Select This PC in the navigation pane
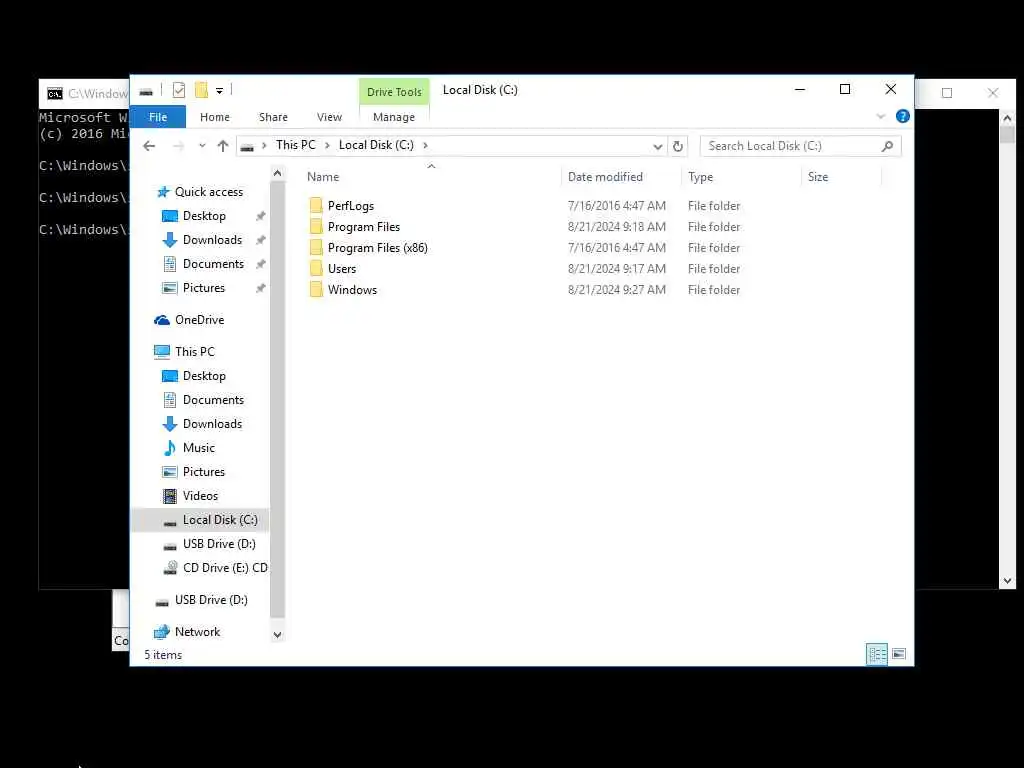This screenshot has height=768, width=1024. pyautogui.click(x=195, y=351)
